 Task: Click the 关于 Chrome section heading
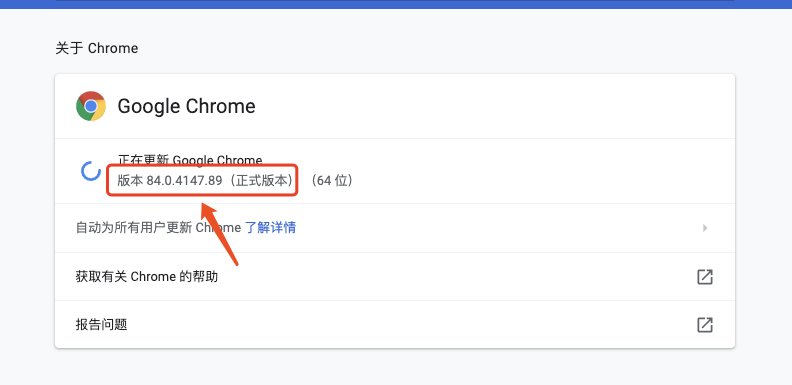click(x=96, y=49)
